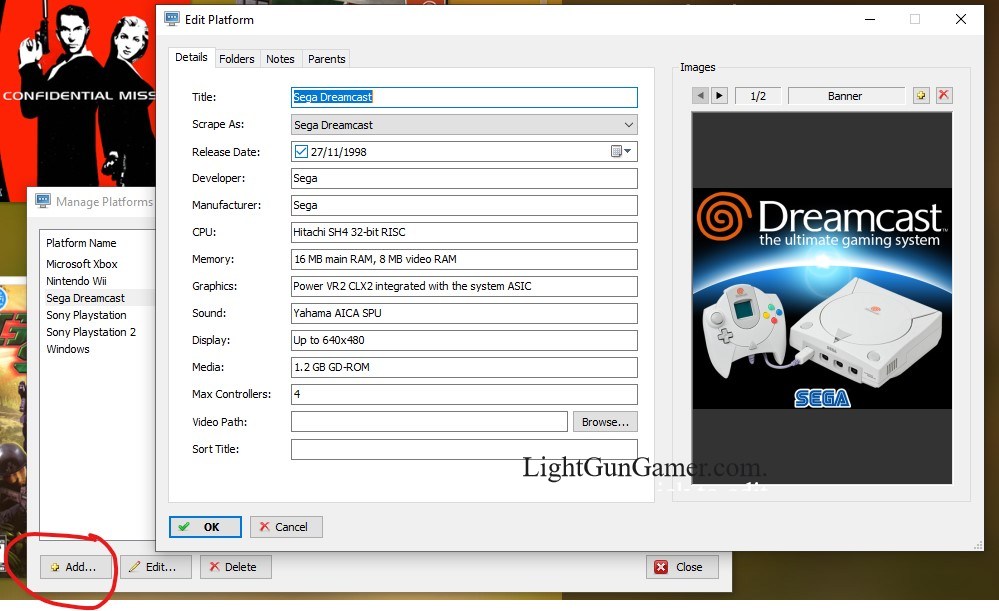Viewport: 999px width, 611px height.
Task: Click the 1/2 image counter
Action: (x=758, y=96)
